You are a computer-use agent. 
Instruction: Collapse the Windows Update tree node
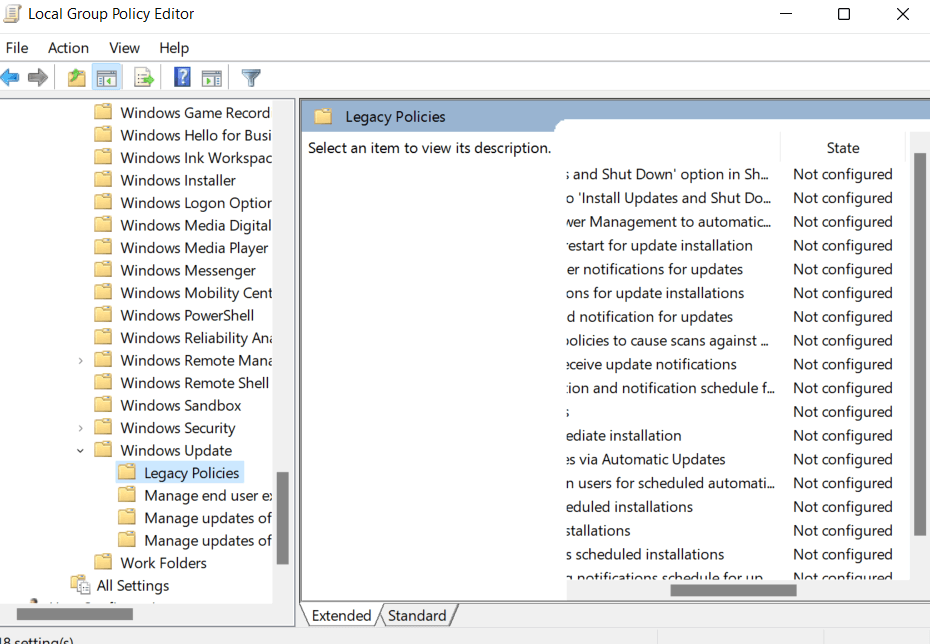tap(80, 450)
